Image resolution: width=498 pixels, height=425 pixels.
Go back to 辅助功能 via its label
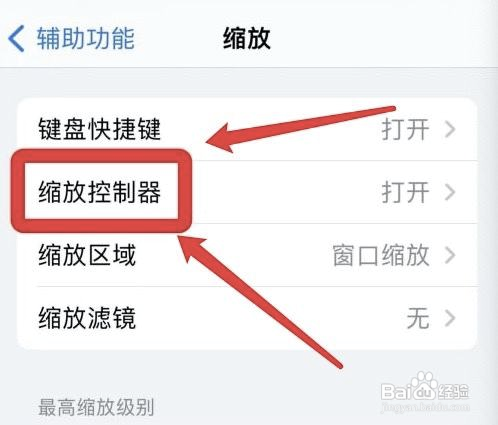point(86,38)
